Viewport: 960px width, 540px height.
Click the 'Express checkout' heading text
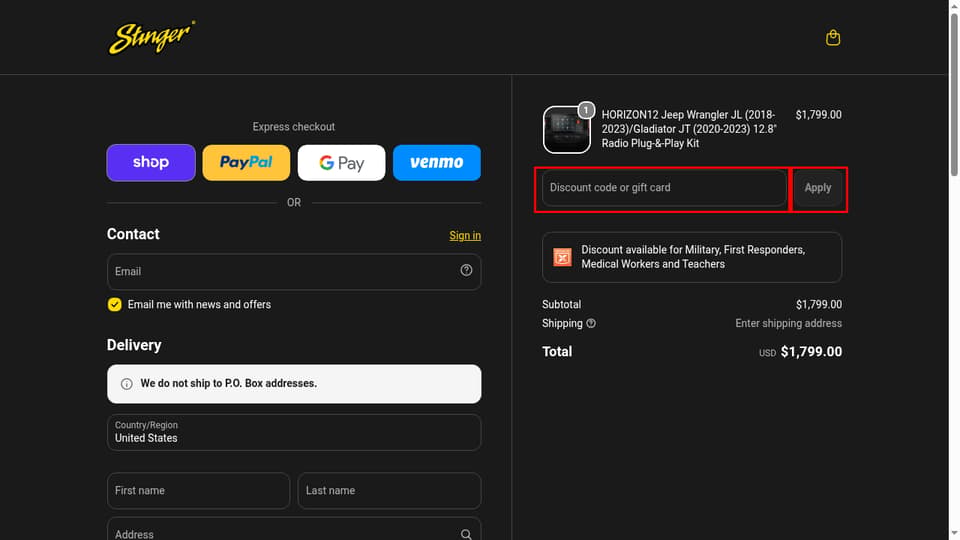tap(294, 127)
